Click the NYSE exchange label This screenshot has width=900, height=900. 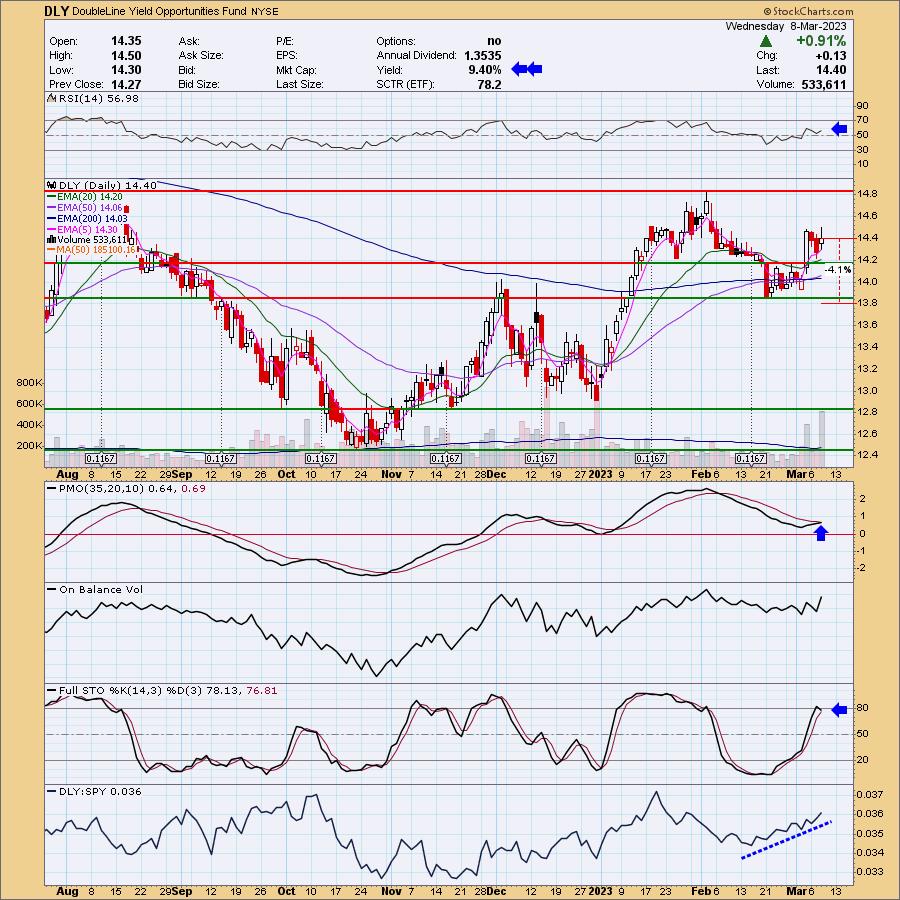click(x=265, y=11)
